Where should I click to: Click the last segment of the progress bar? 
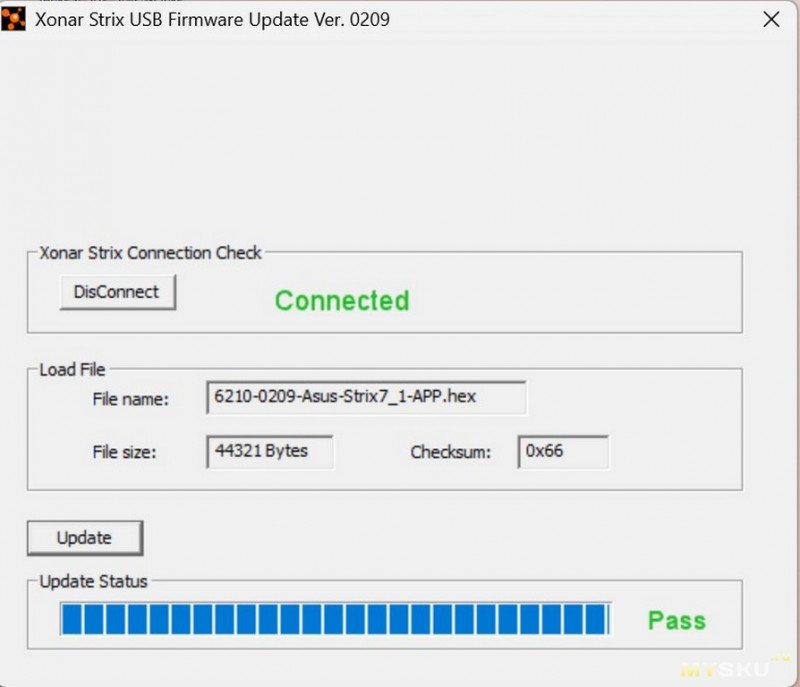pos(597,619)
